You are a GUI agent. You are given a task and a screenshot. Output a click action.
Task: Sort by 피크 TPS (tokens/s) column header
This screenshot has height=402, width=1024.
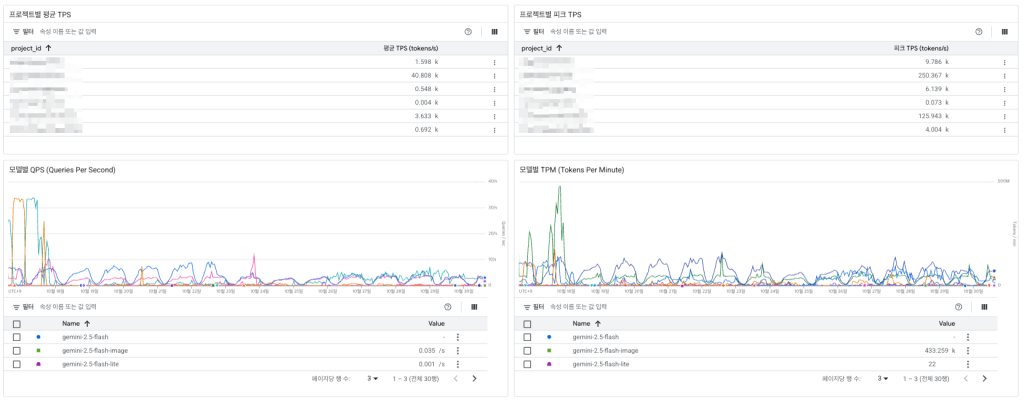[x=921, y=48]
